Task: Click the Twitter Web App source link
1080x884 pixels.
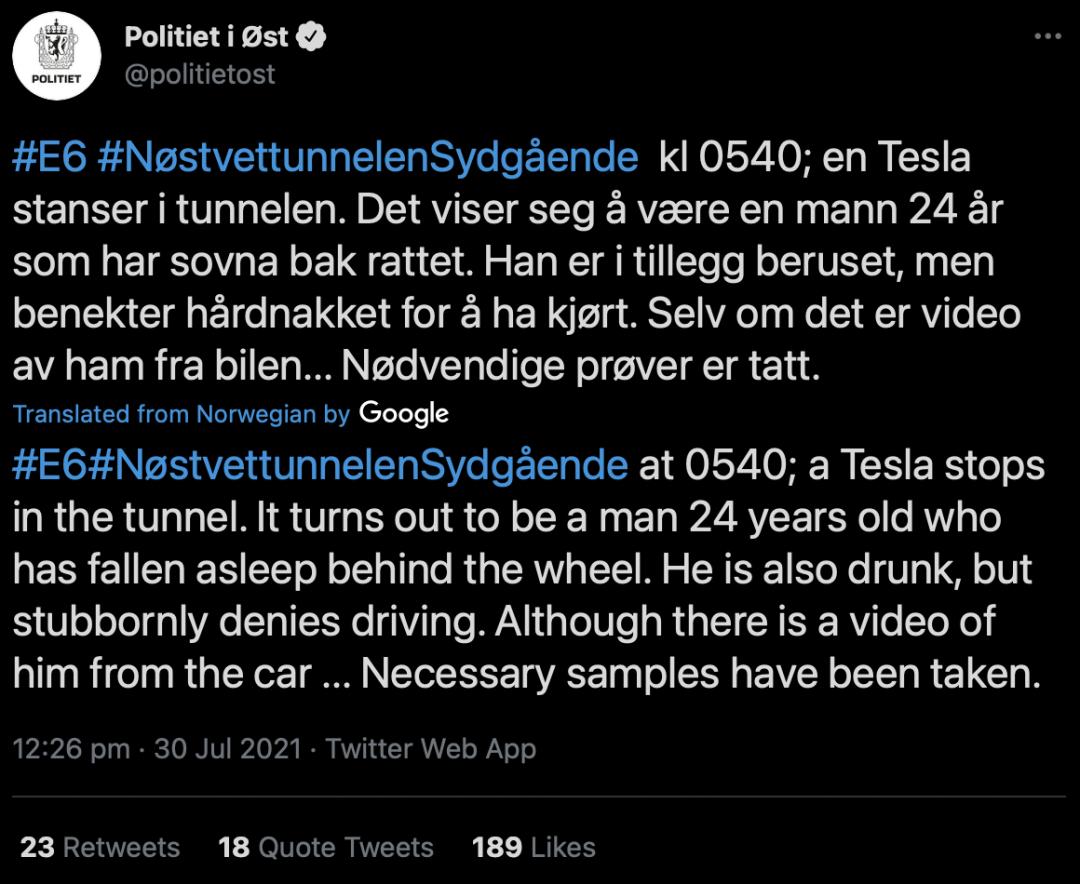Action: pyautogui.click(x=431, y=748)
